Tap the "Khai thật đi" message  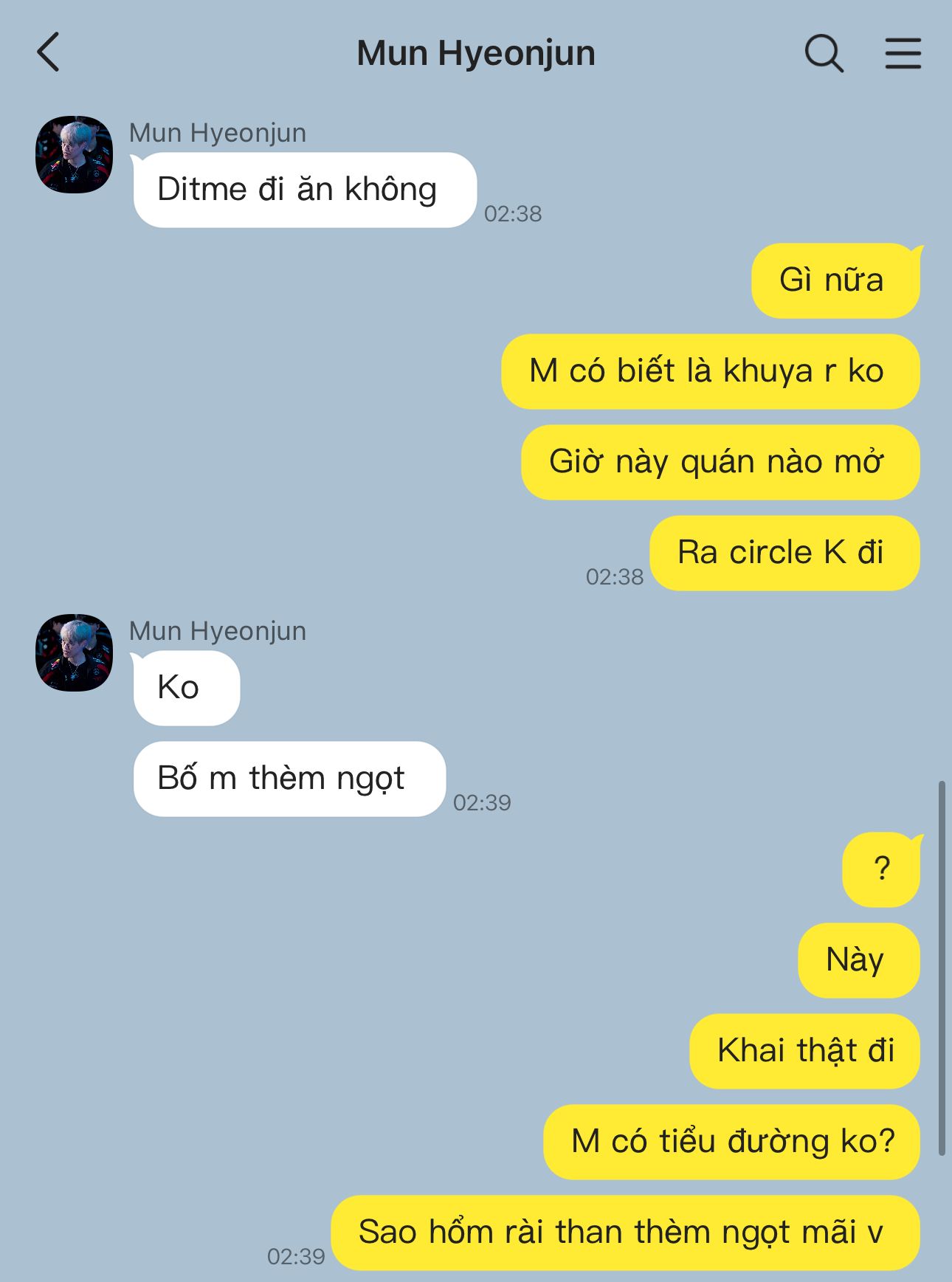805,1051
